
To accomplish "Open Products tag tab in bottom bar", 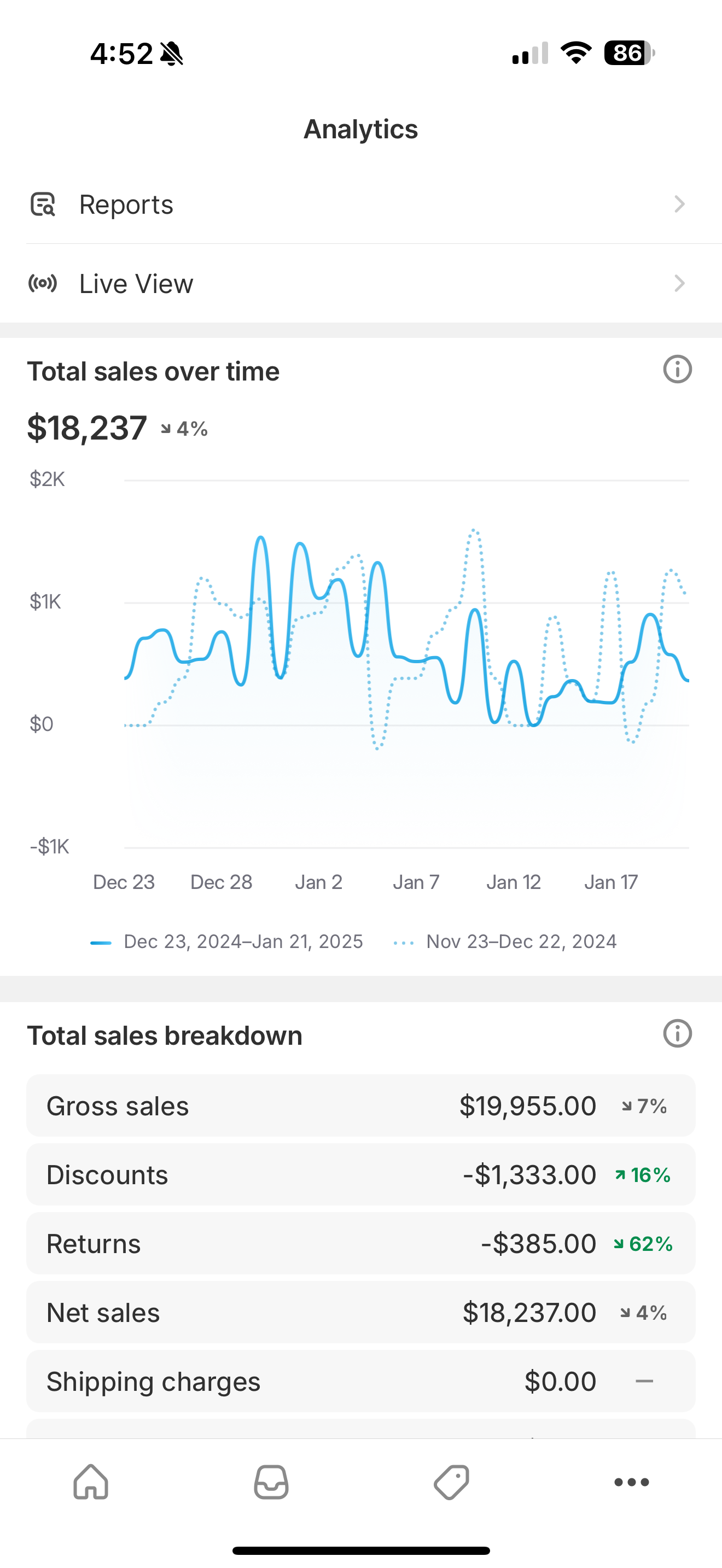I will pyautogui.click(x=451, y=1482).
